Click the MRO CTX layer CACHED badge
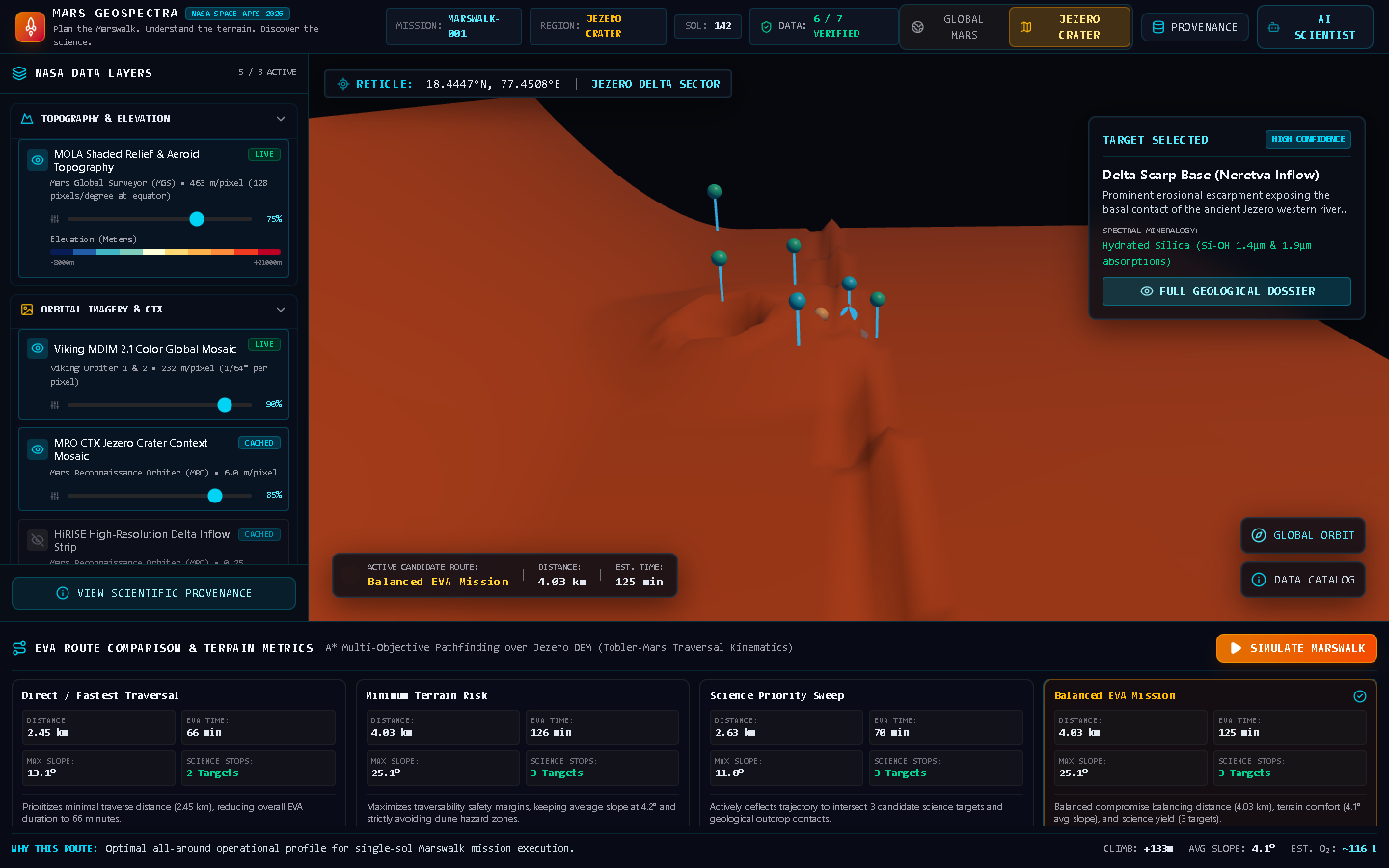The image size is (1389, 868). [x=259, y=443]
